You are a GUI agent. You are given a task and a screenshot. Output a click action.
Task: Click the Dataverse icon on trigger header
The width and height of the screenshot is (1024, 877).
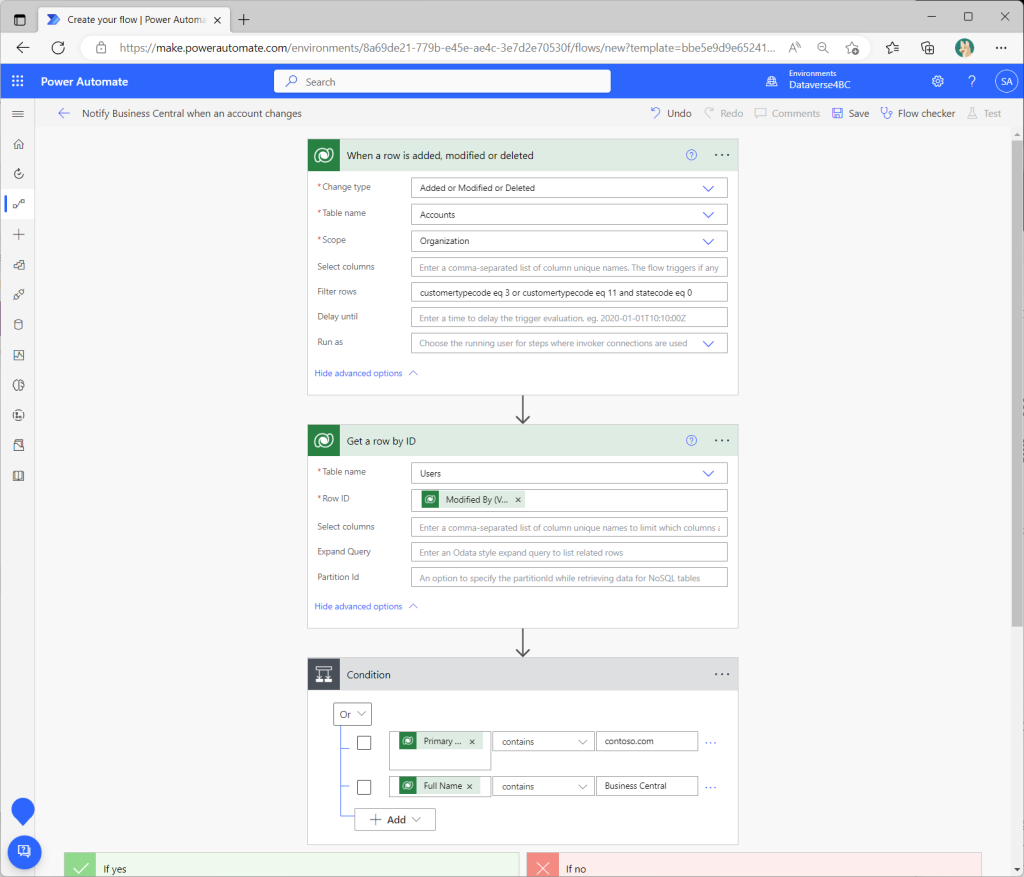coord(324,155)
